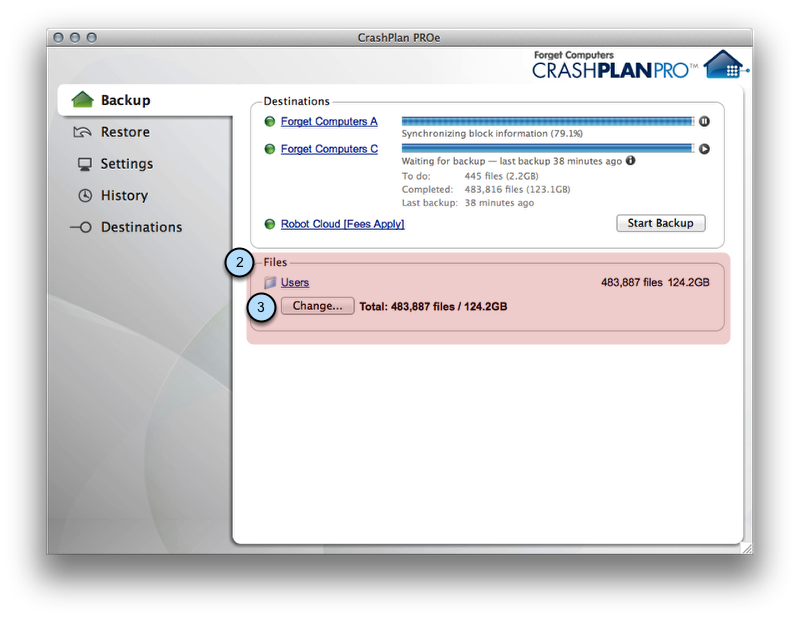800x620 pixels.
Task: Click green status dot for Robot Cloud
Action: coord(269,224)
